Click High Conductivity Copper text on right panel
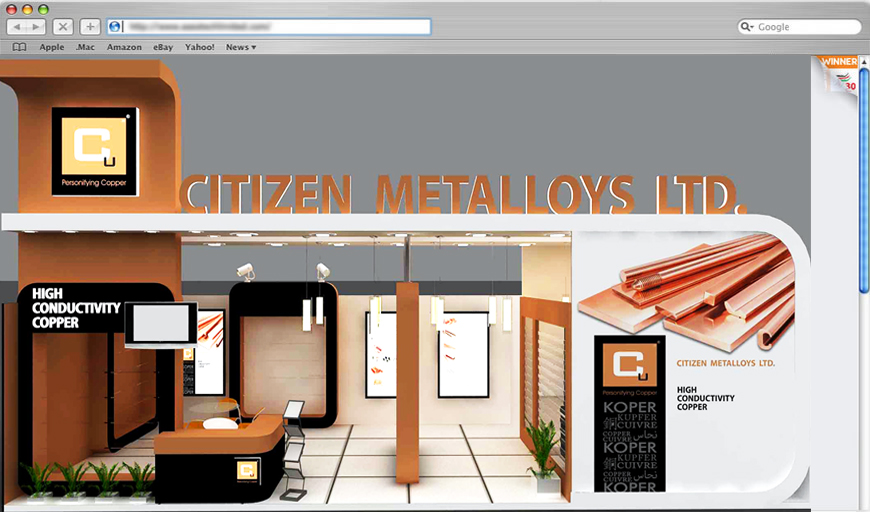The image size is (870, 512). [705, 398]
